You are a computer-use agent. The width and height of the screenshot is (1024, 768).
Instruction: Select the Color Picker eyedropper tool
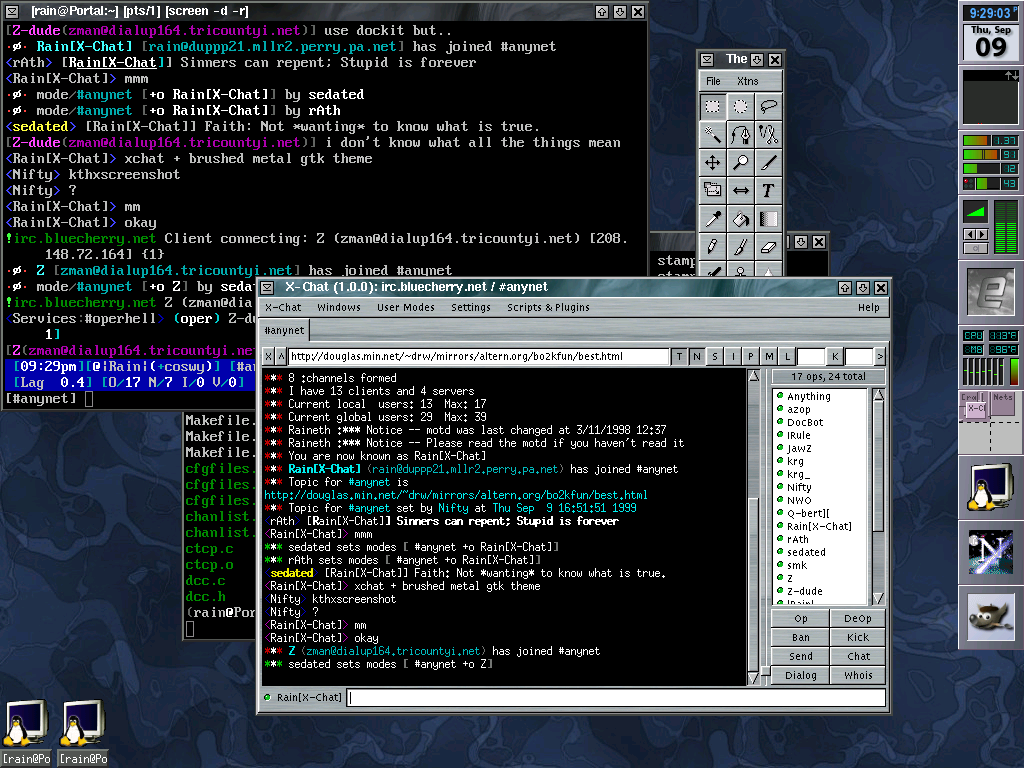712,219
